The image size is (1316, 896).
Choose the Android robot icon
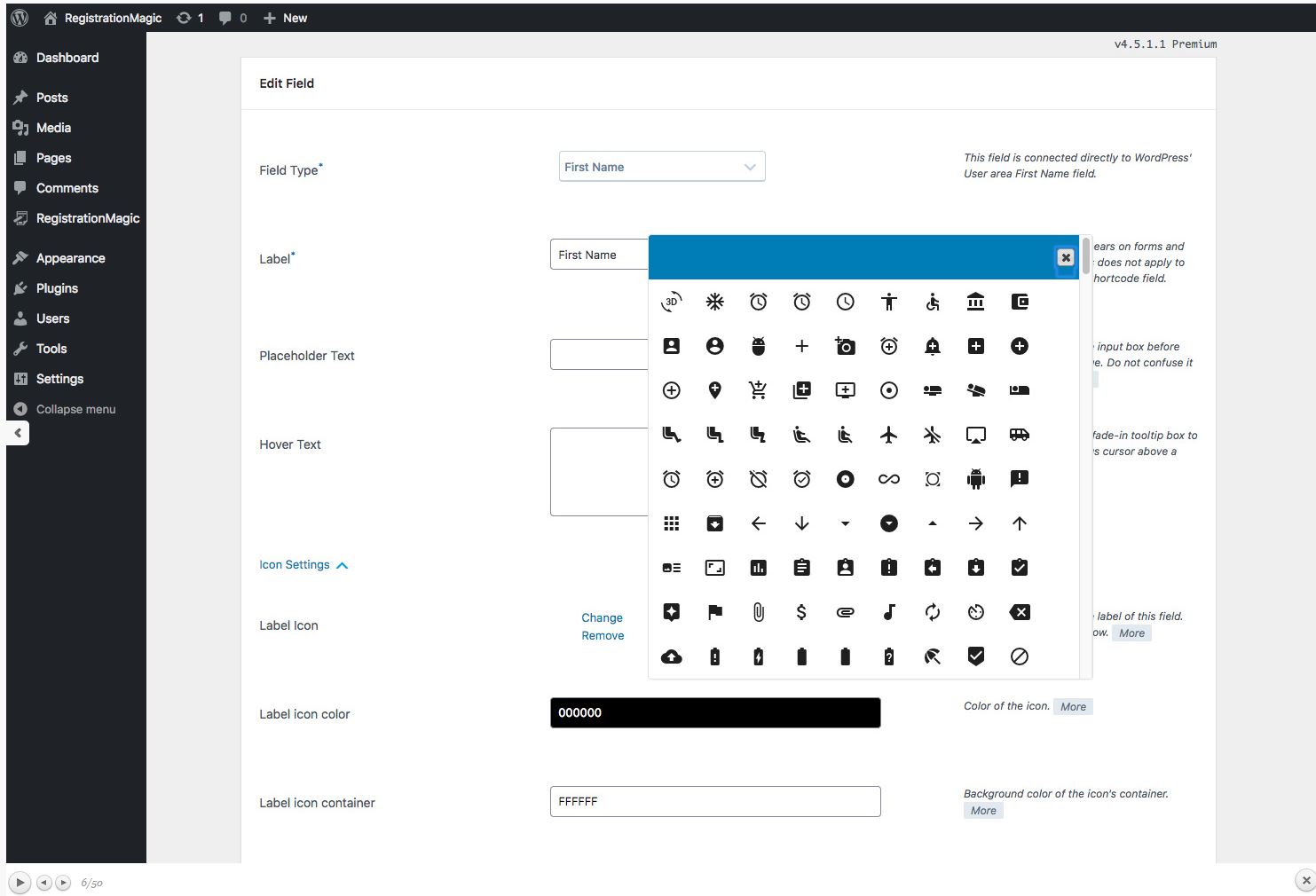(975, 479)
